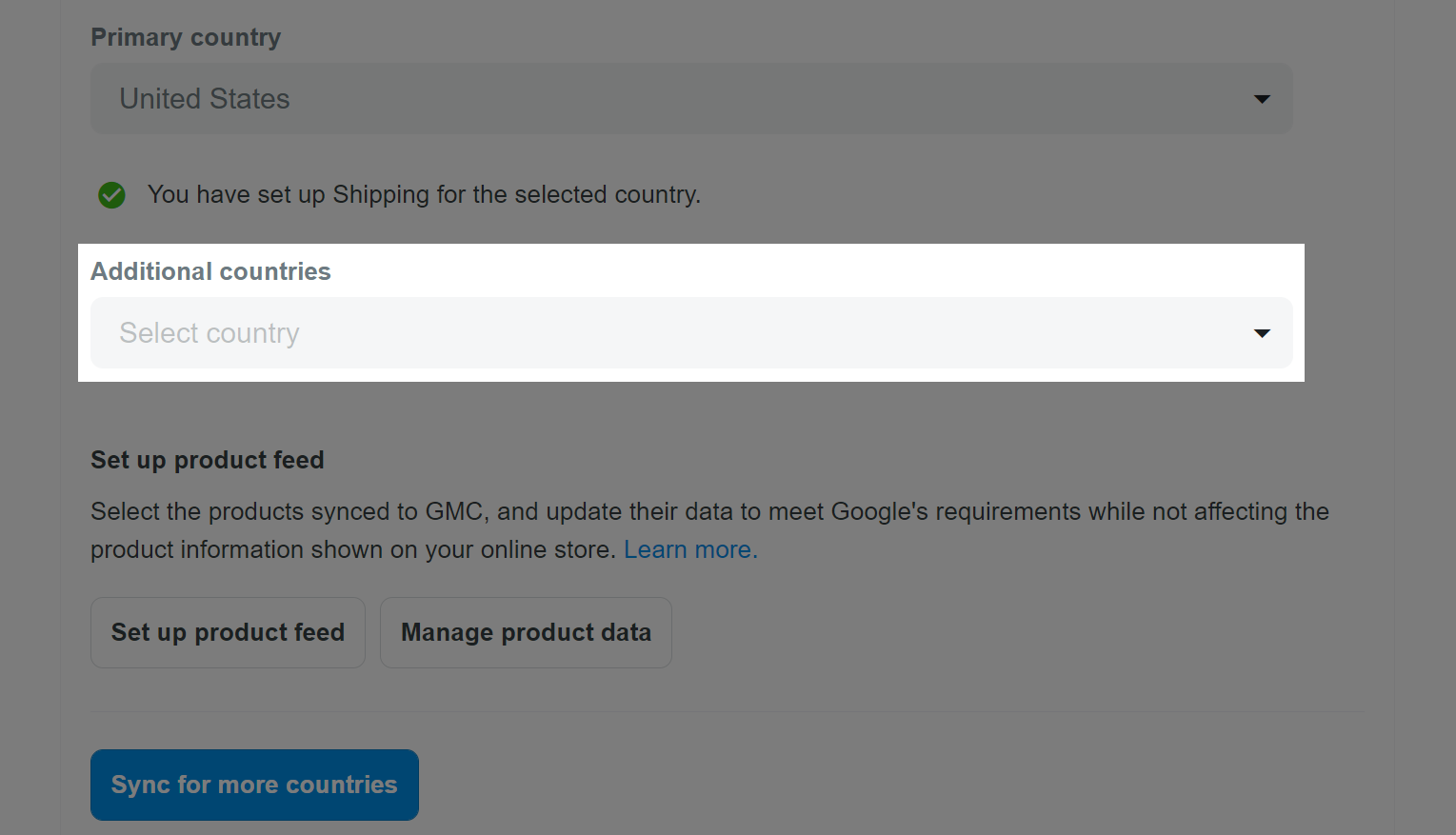This screenshot has height=835, width=1456.
Task: Click the Manage product data button
Action: (x=526, y=632)
